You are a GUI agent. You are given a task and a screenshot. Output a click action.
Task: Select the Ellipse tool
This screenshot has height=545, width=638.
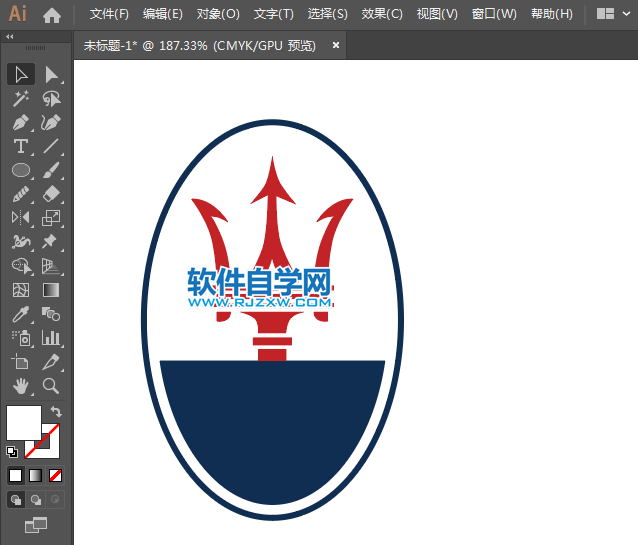pyautogui.click(x=21, y=170)
